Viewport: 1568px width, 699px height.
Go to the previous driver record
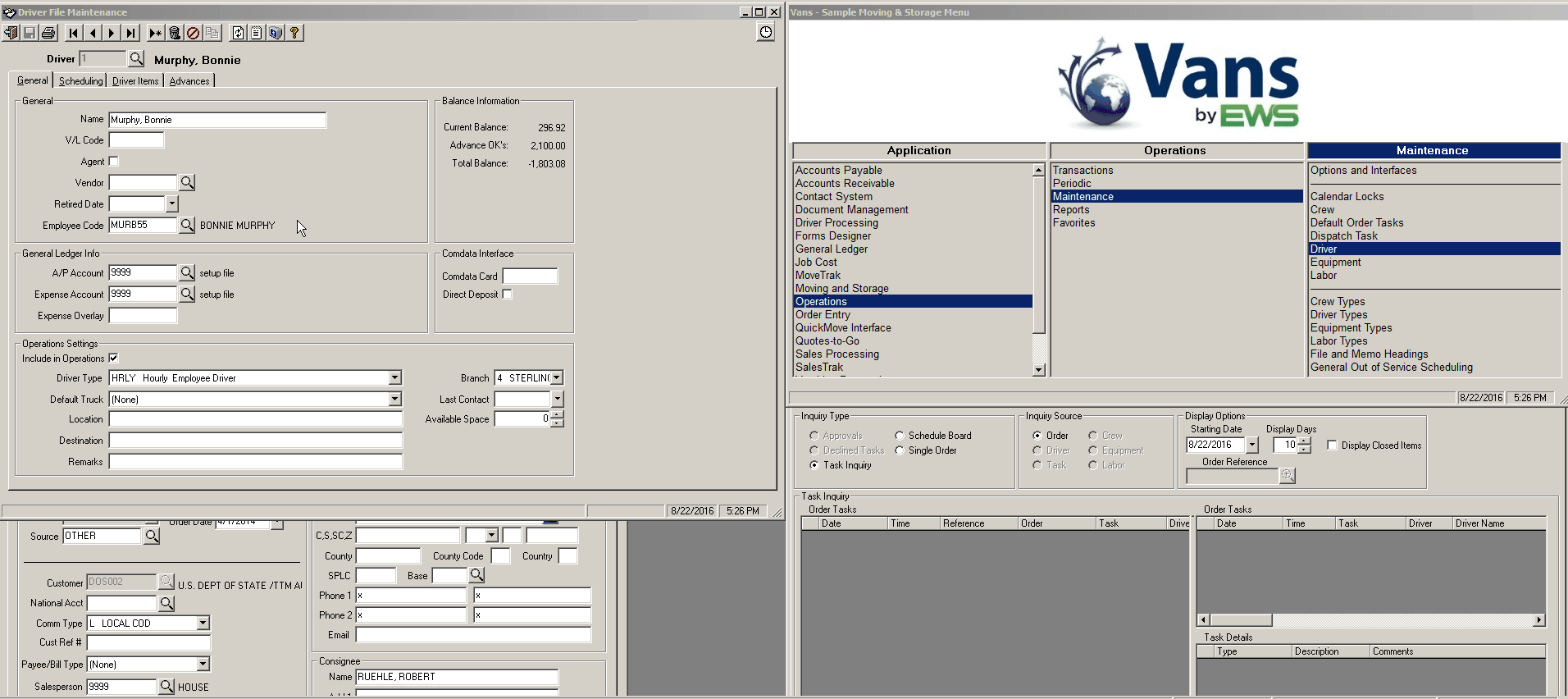point(93,33)
